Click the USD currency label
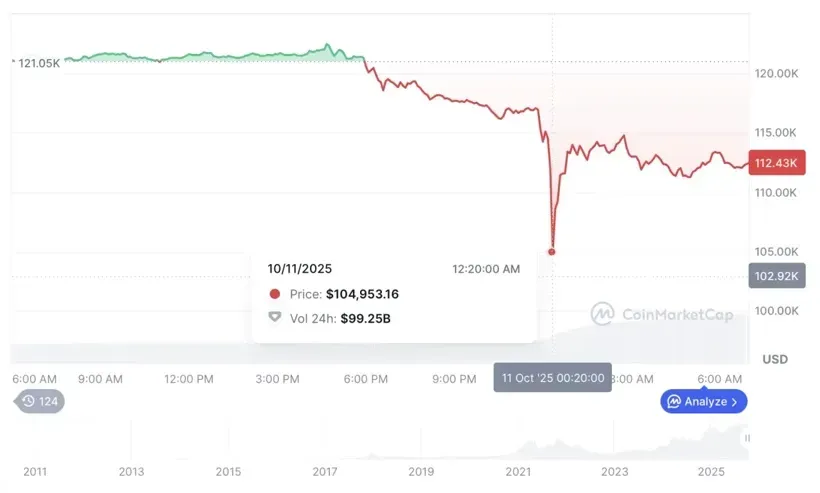 774,359
